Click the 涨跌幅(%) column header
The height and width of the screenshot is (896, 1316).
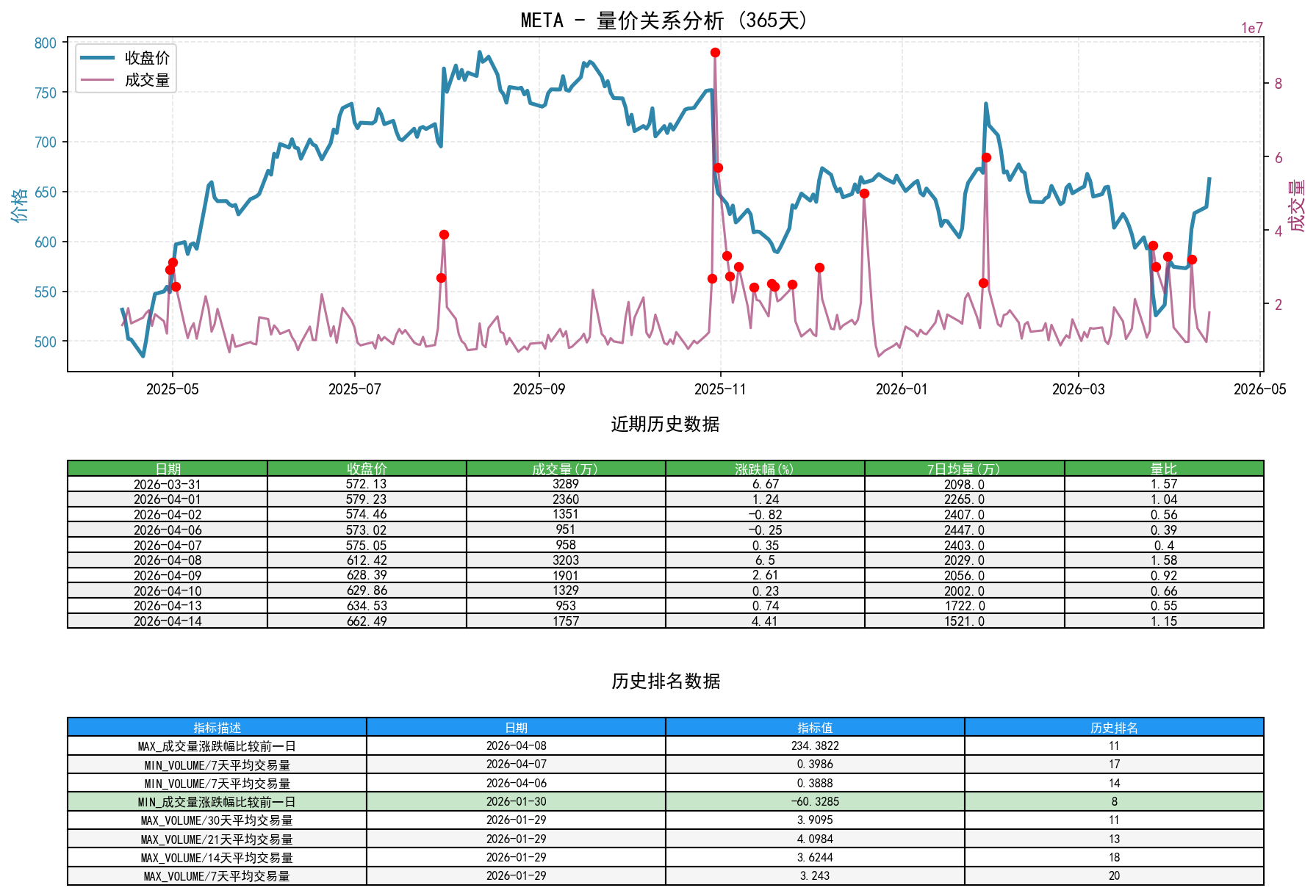pos(765,469)
